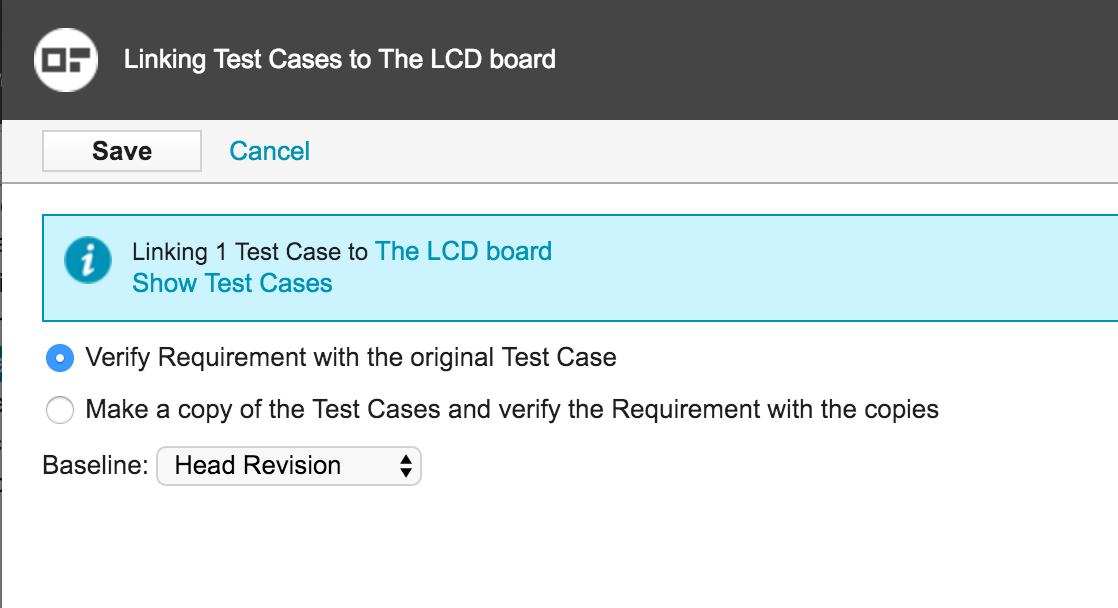Click the application logo icon in the header
Screen dimensions: 1118x608
64,58
